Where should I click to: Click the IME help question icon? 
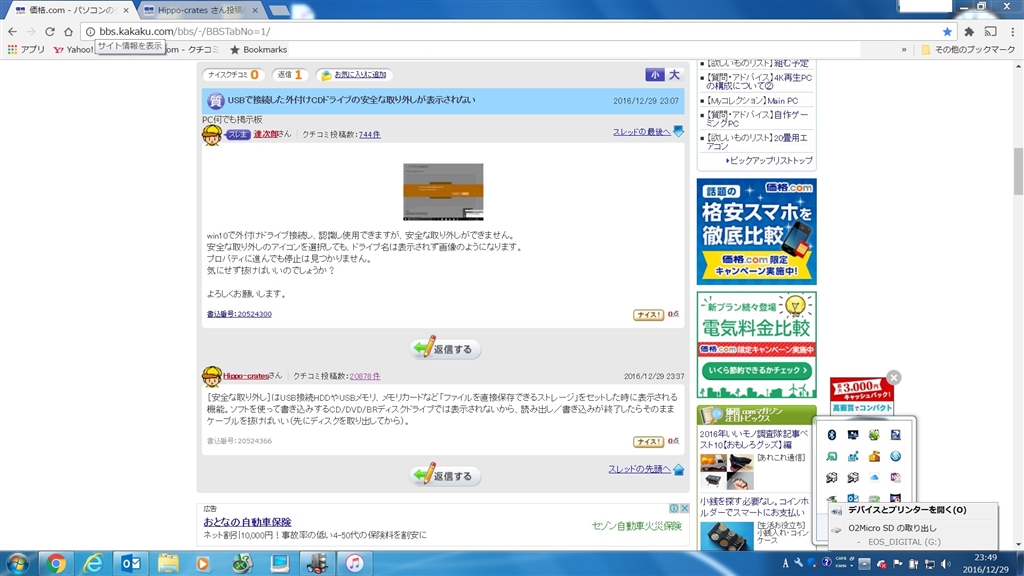point(826,562)
